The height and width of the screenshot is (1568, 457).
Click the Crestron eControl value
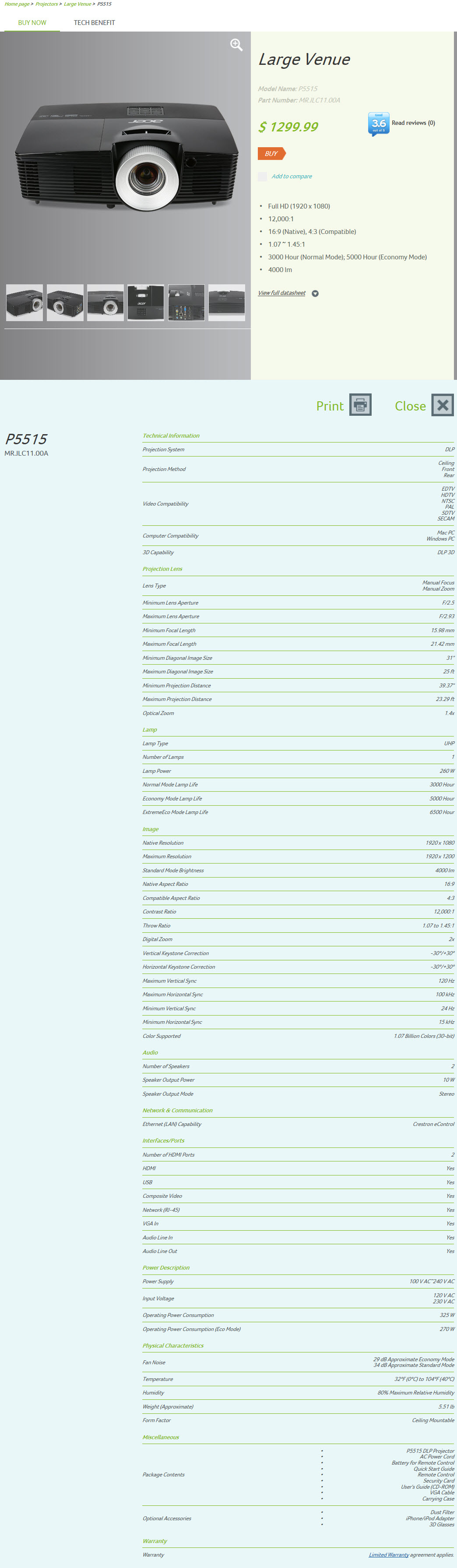[x=433, y=1124]
